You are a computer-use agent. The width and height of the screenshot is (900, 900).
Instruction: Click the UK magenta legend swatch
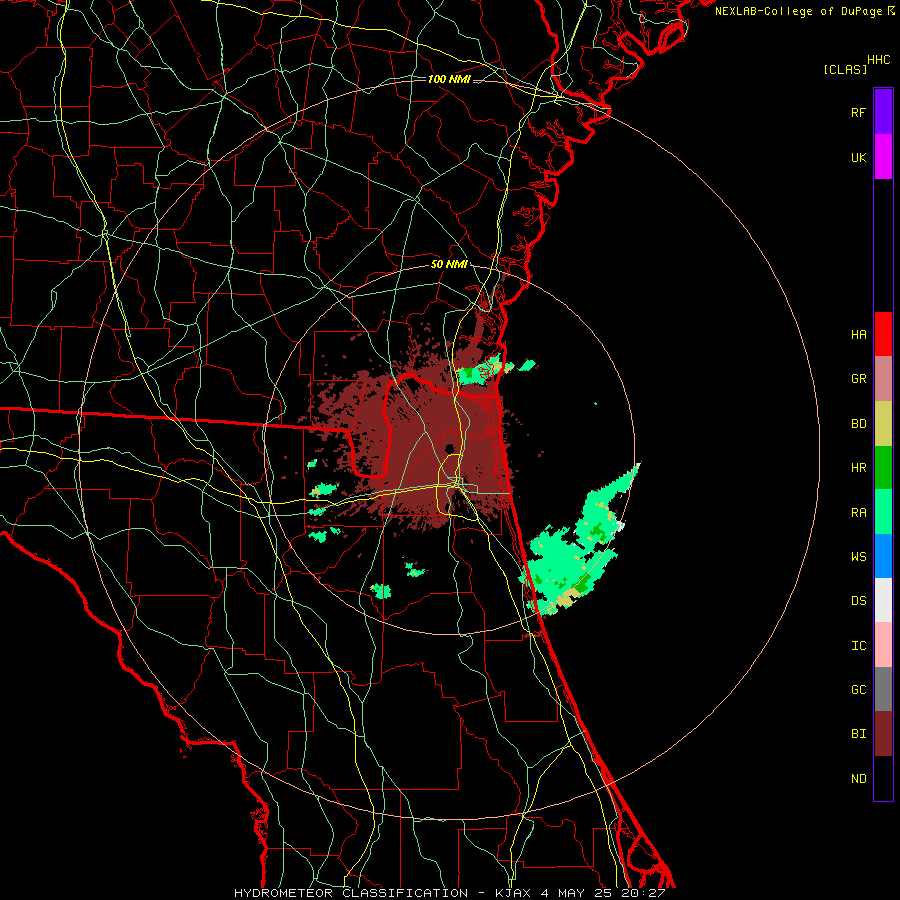click(883, 157)
